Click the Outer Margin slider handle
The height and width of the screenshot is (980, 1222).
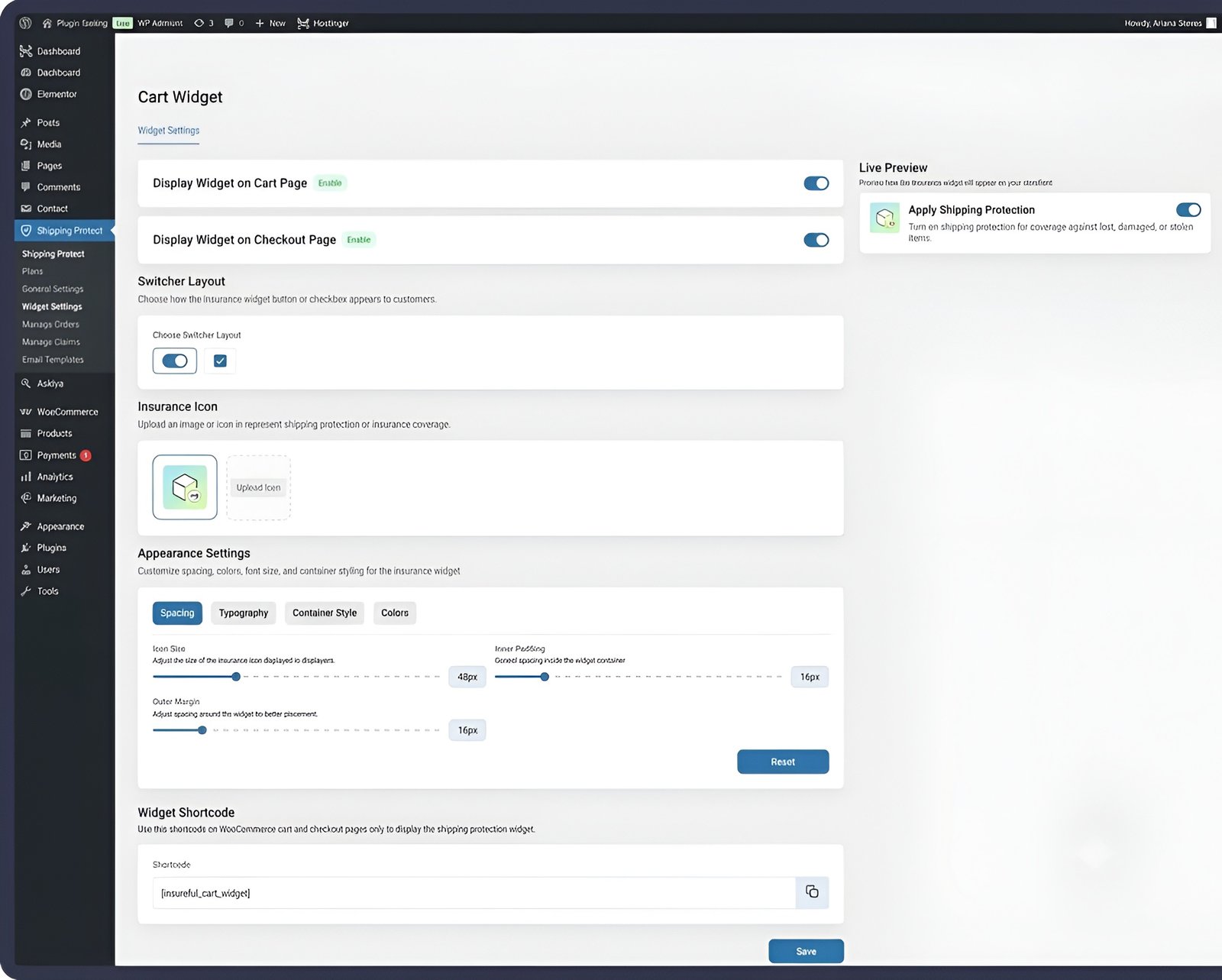point(202,730)
